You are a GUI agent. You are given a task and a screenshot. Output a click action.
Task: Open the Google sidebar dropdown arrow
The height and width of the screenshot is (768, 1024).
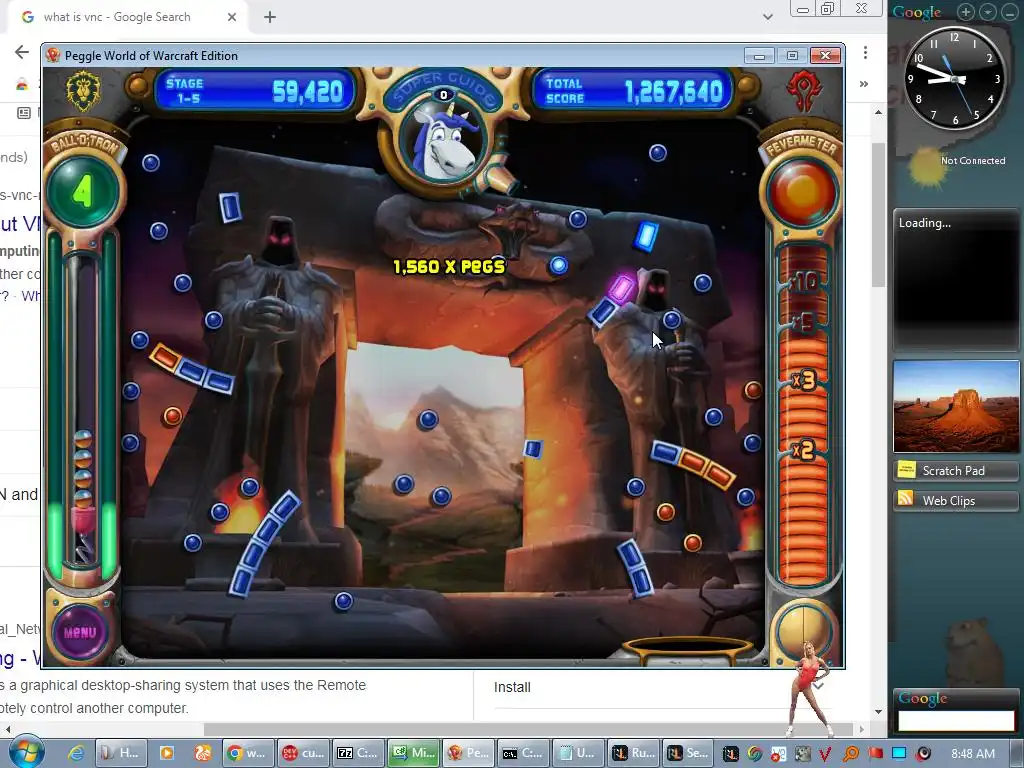pyautogui.click(x=988, y=12)
